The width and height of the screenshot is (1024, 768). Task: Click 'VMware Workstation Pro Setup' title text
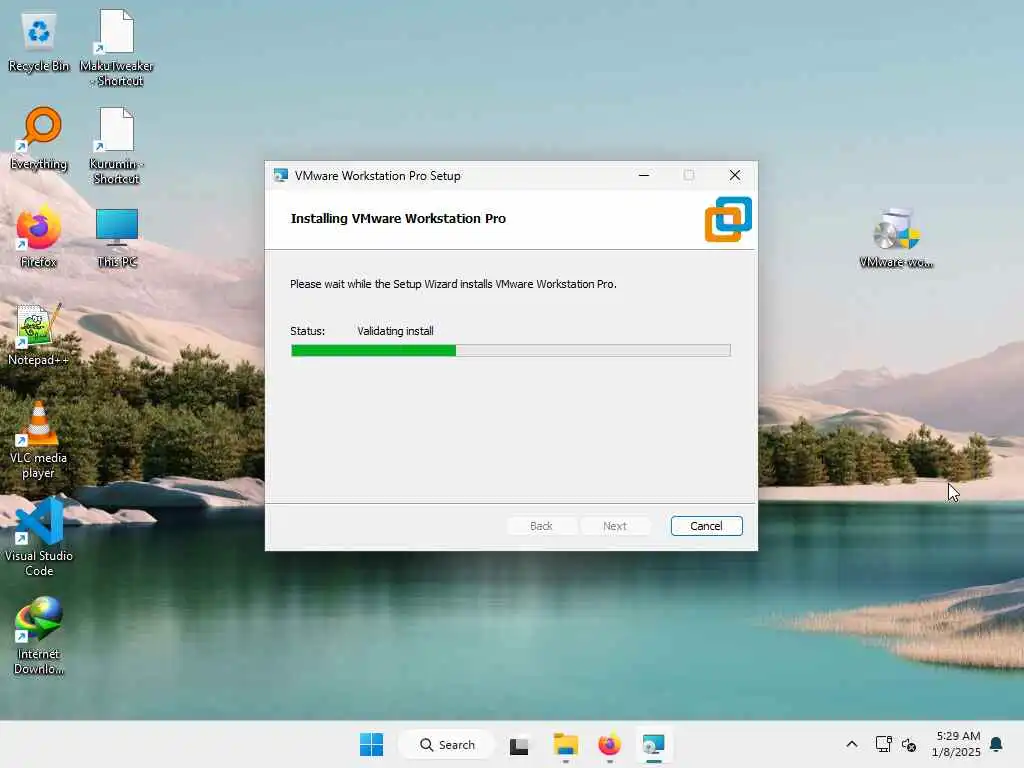[x=377, y=176]
